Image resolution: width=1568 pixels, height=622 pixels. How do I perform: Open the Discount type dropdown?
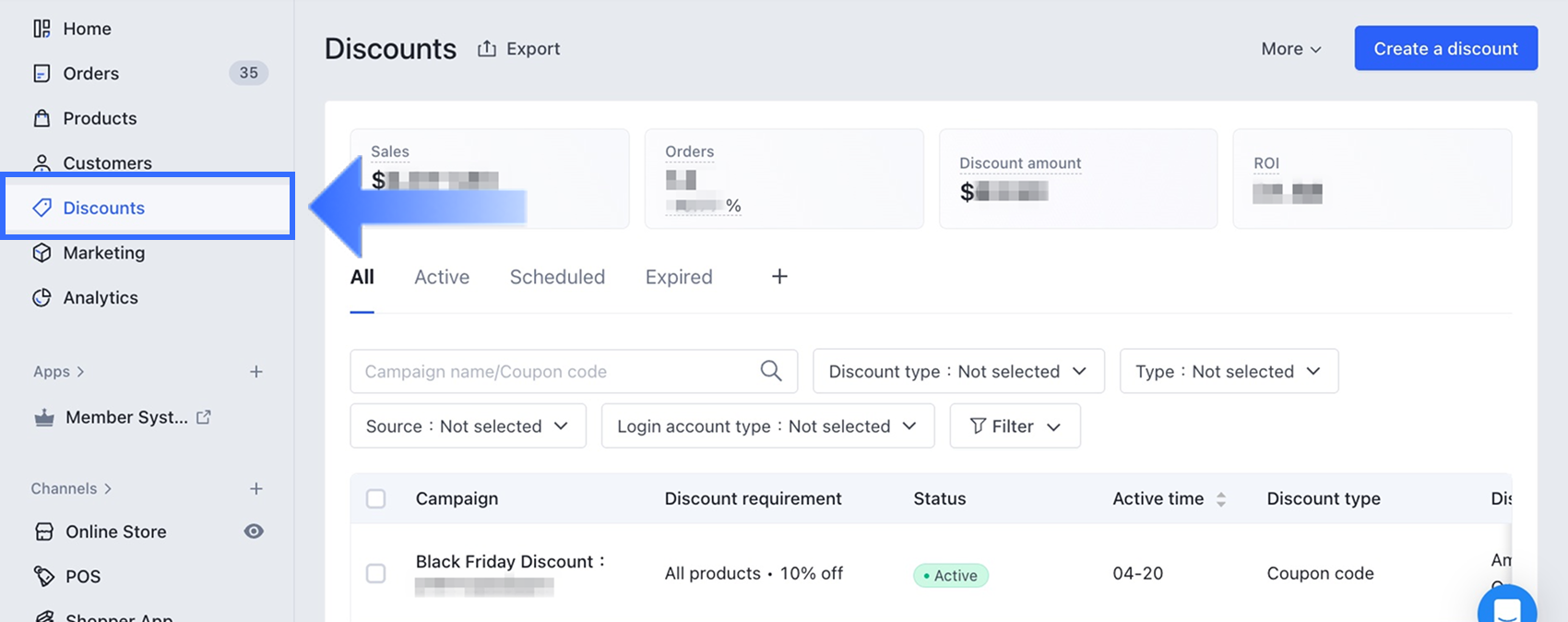(x=957, y=371)
